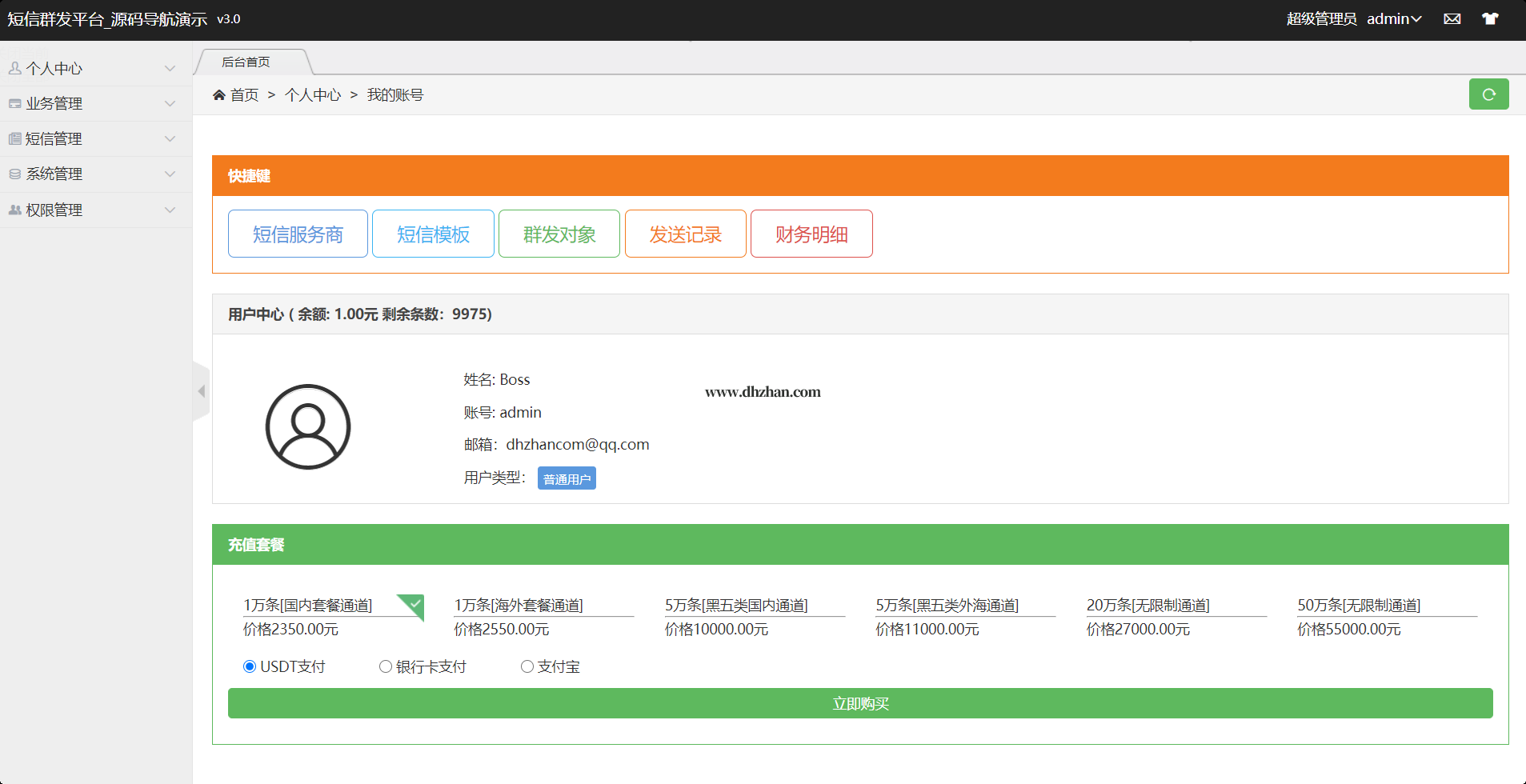The image size is (1526, 784).
Task: Collapse sidebar using left arrow handle
Action: [x=201, y=391]
